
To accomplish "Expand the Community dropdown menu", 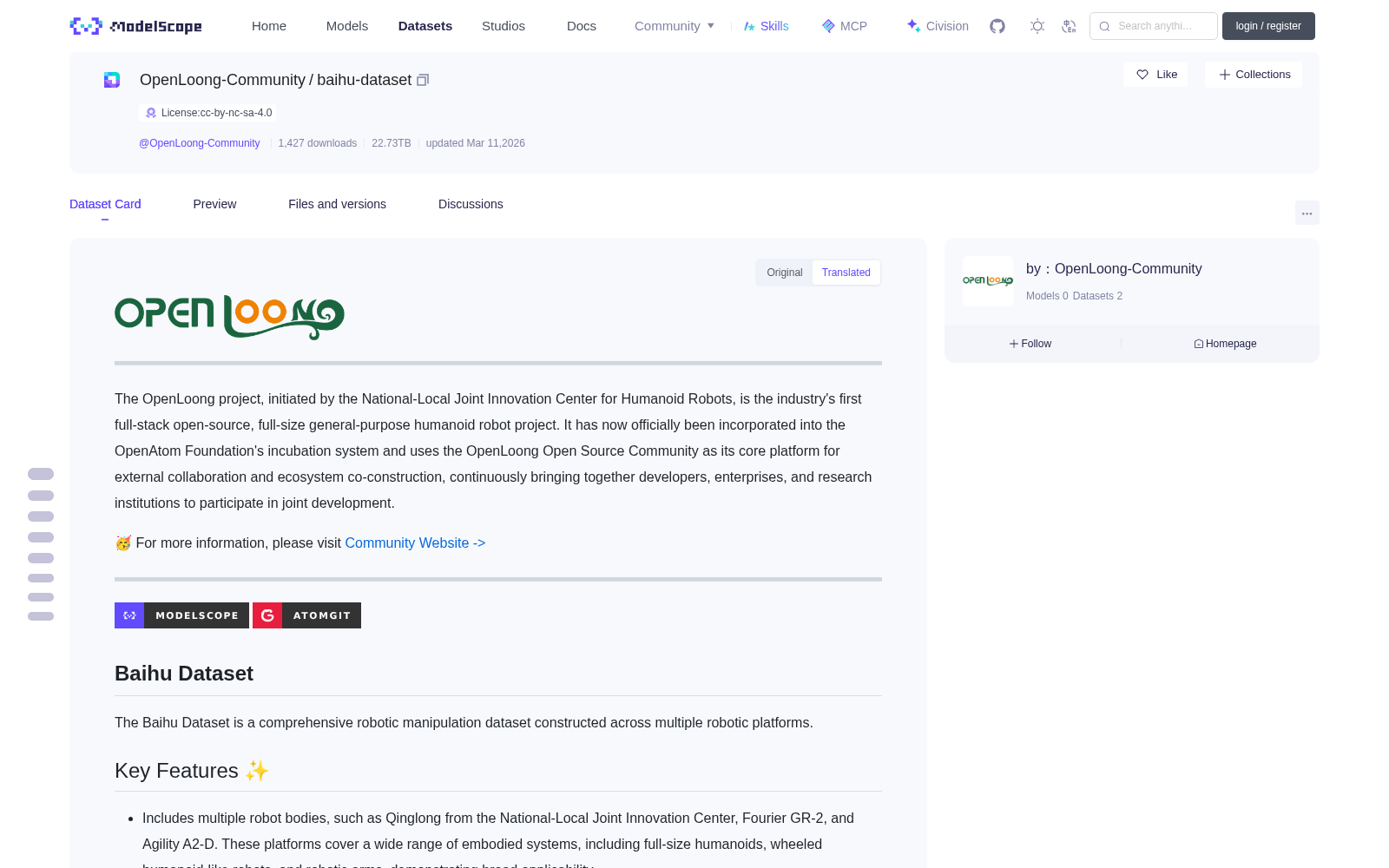I will (x=675, y=26).
